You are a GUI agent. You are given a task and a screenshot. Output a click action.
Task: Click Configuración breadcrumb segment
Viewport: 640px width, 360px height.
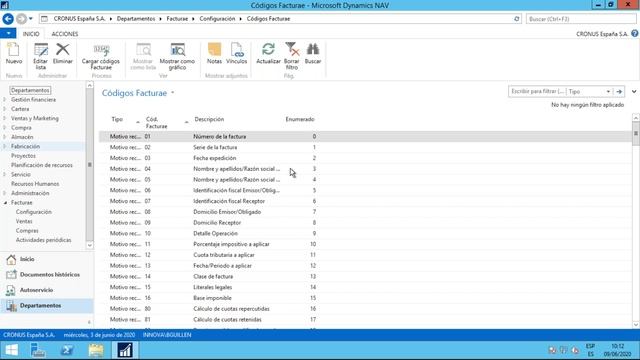pos(217,19)
